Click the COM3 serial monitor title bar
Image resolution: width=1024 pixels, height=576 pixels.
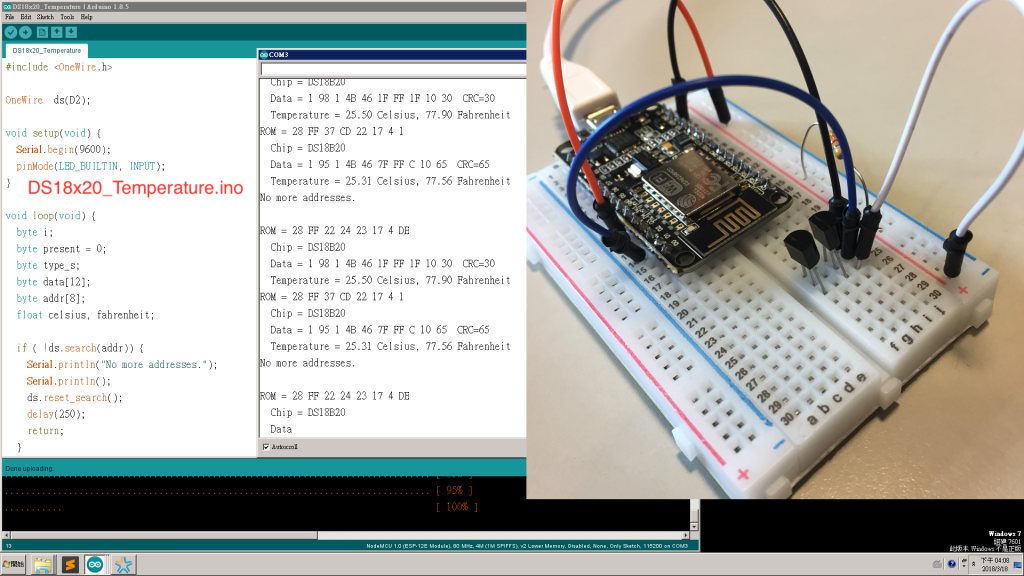(392, 54)
